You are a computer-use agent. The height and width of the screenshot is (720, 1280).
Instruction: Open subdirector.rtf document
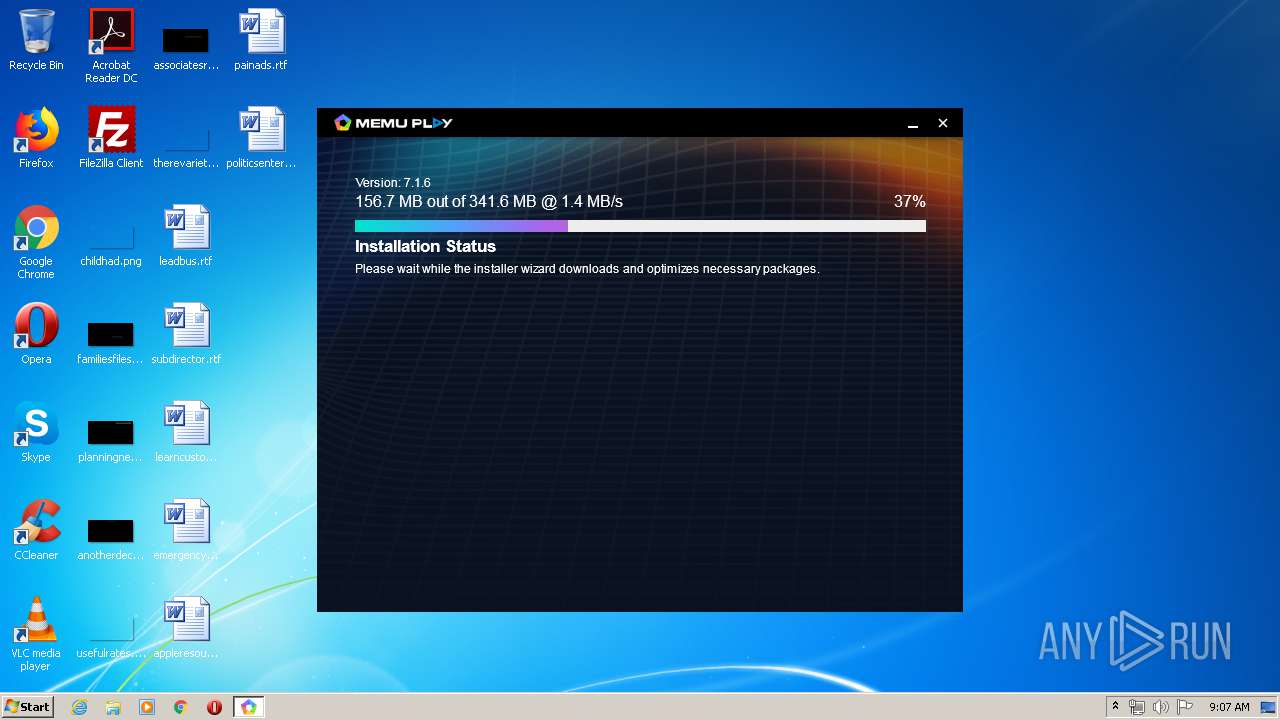186,334
